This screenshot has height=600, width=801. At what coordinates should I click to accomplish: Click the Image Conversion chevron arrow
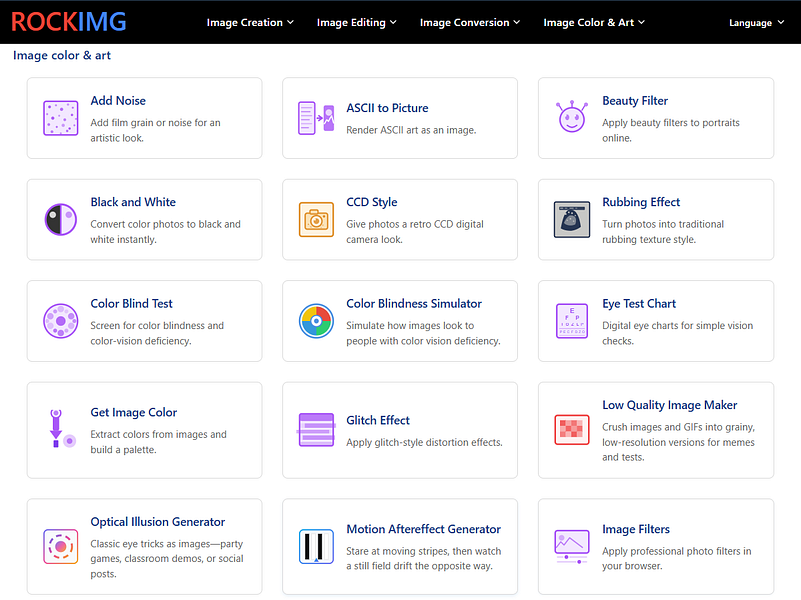[517, 22]
